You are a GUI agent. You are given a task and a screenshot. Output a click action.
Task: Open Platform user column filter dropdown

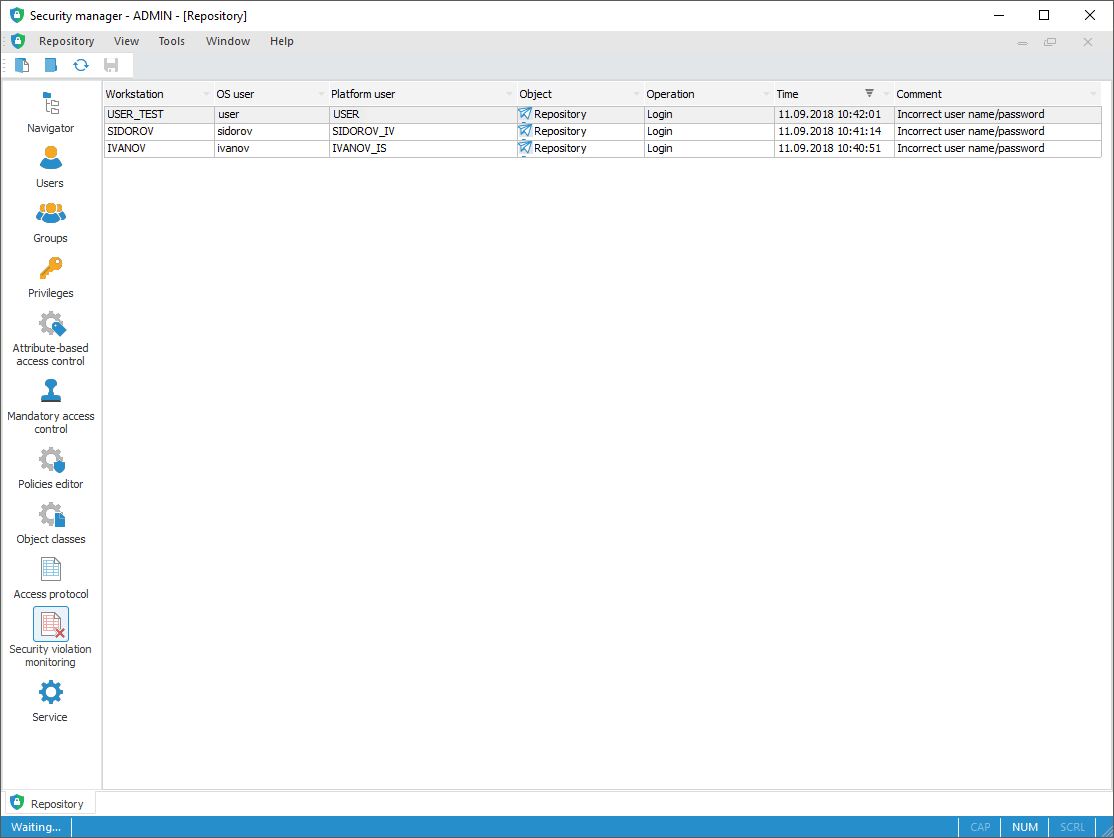tap(509, 94)
